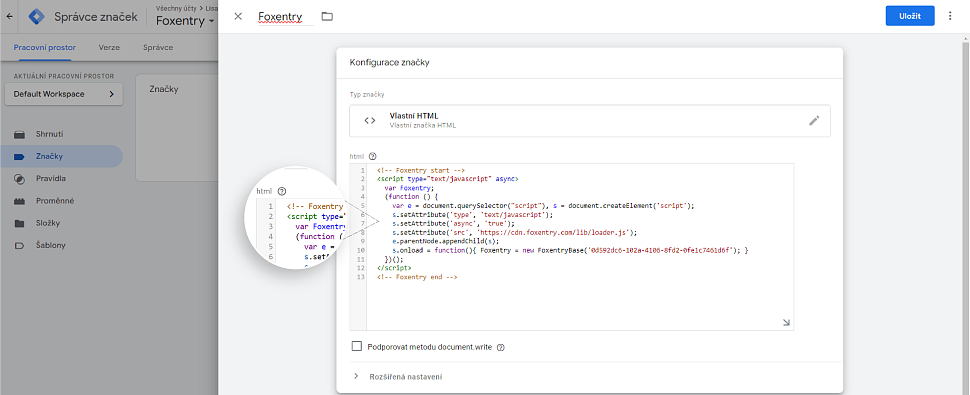Open the Default Workspace selector

click(x=64, y=94)
